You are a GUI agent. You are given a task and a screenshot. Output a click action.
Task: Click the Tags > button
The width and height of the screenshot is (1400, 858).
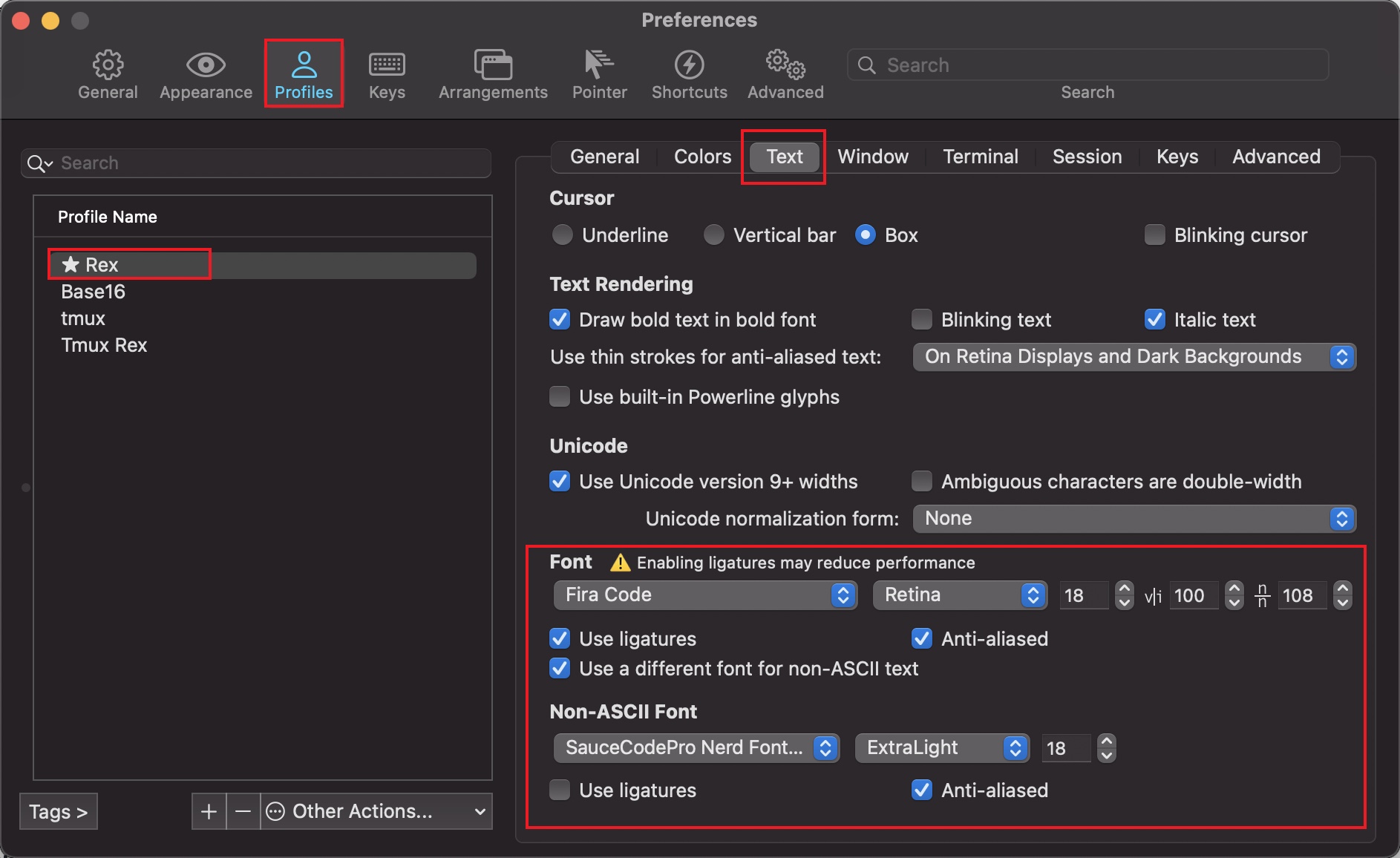tap(59, 812)
